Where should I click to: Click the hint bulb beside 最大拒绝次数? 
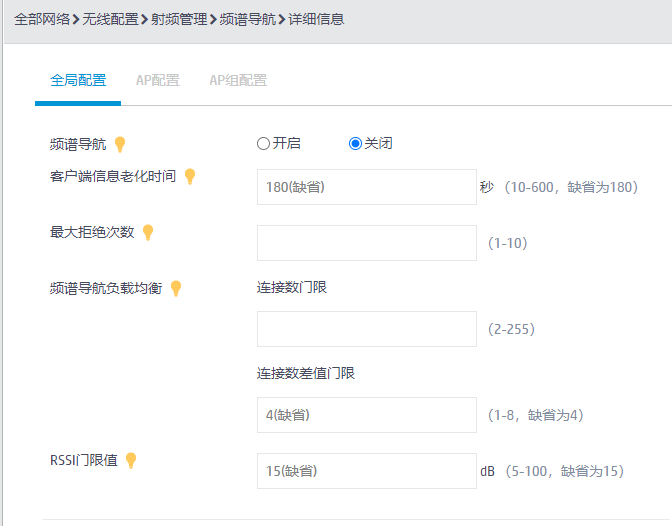click(x=148, y=232)
